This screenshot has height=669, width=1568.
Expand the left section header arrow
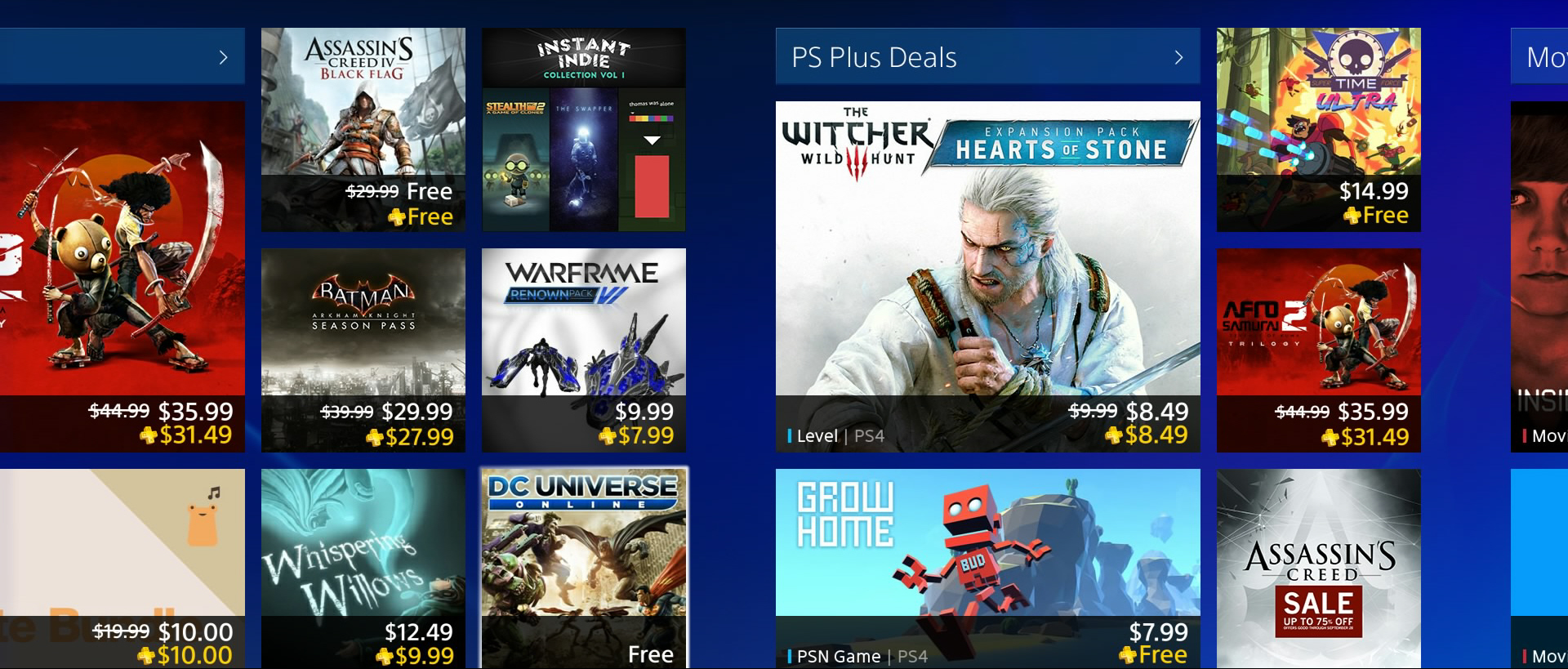tap(223, 57)
